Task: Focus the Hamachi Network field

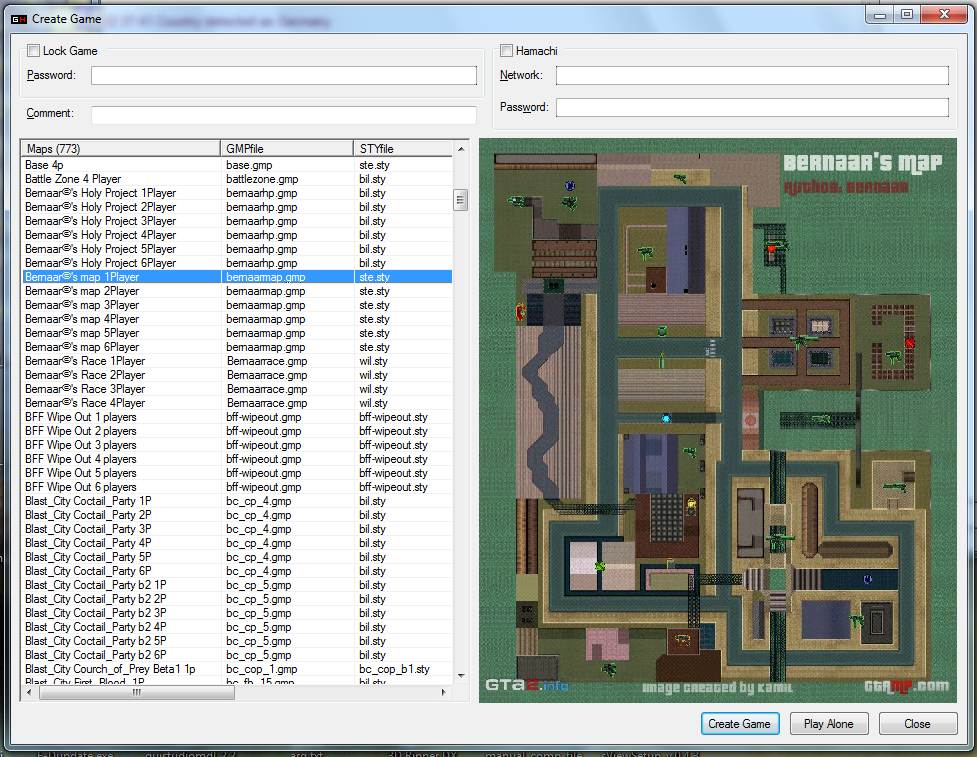Action: tap(752, 76)
